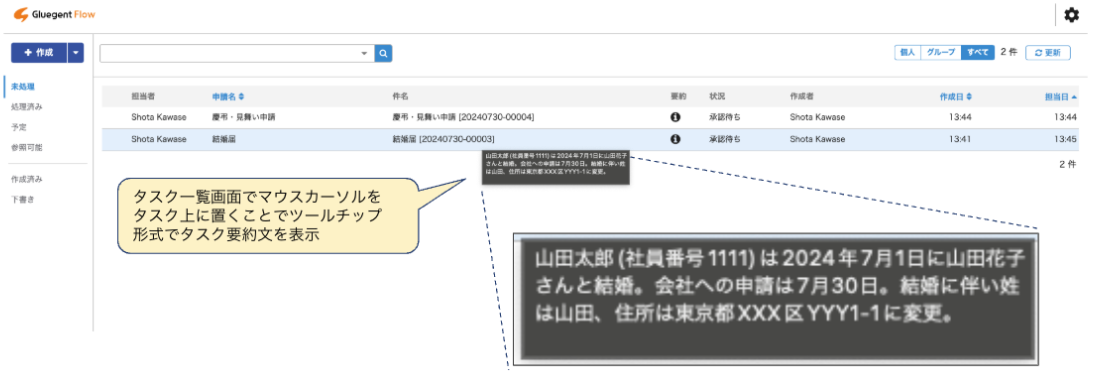Sort by 担当日 column header
This screenshot has height=386, width=1096.
click(x=1060, y=96)
